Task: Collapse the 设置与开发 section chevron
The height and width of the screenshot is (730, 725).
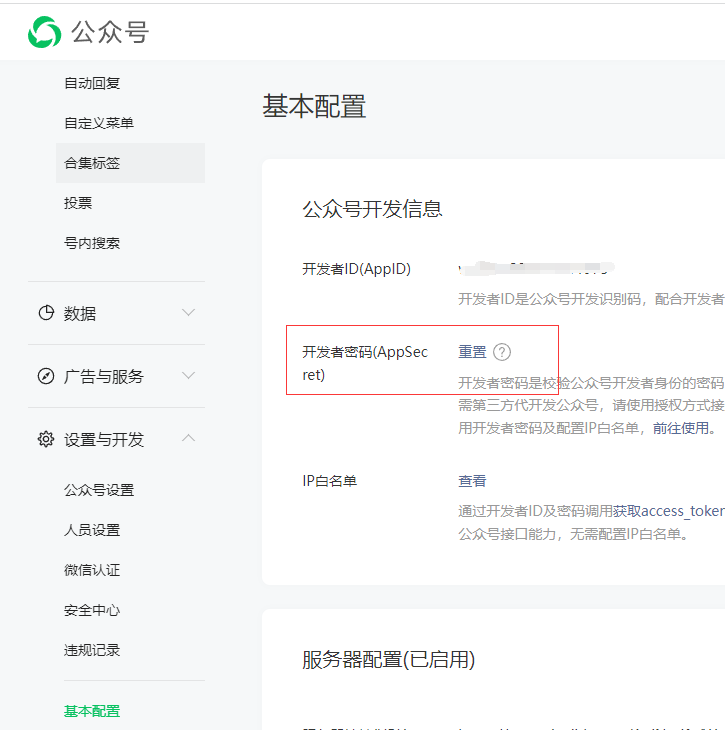Action: [x=189, y=438]
